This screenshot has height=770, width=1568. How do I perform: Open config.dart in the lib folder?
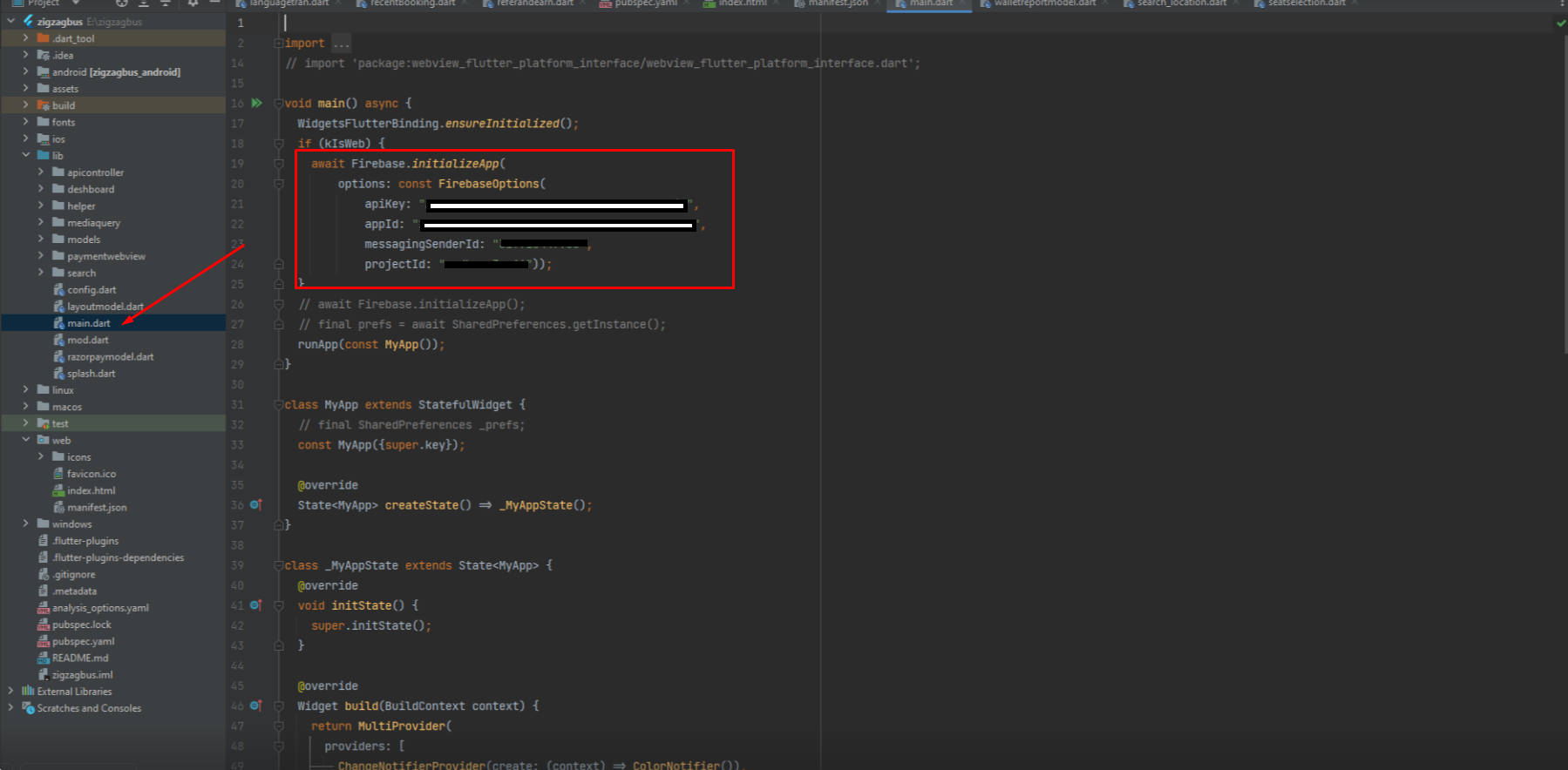(x=91, y=290)
